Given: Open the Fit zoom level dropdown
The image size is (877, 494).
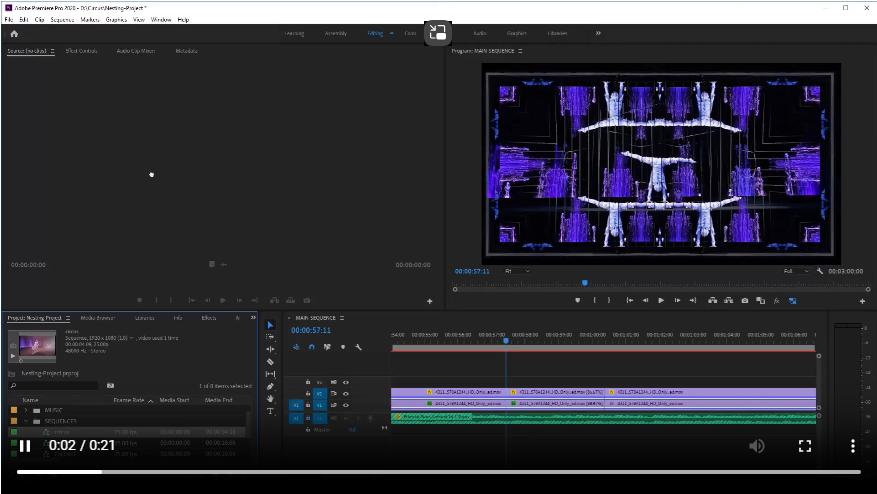Looking at the screenshot, I should click(517, 271).
